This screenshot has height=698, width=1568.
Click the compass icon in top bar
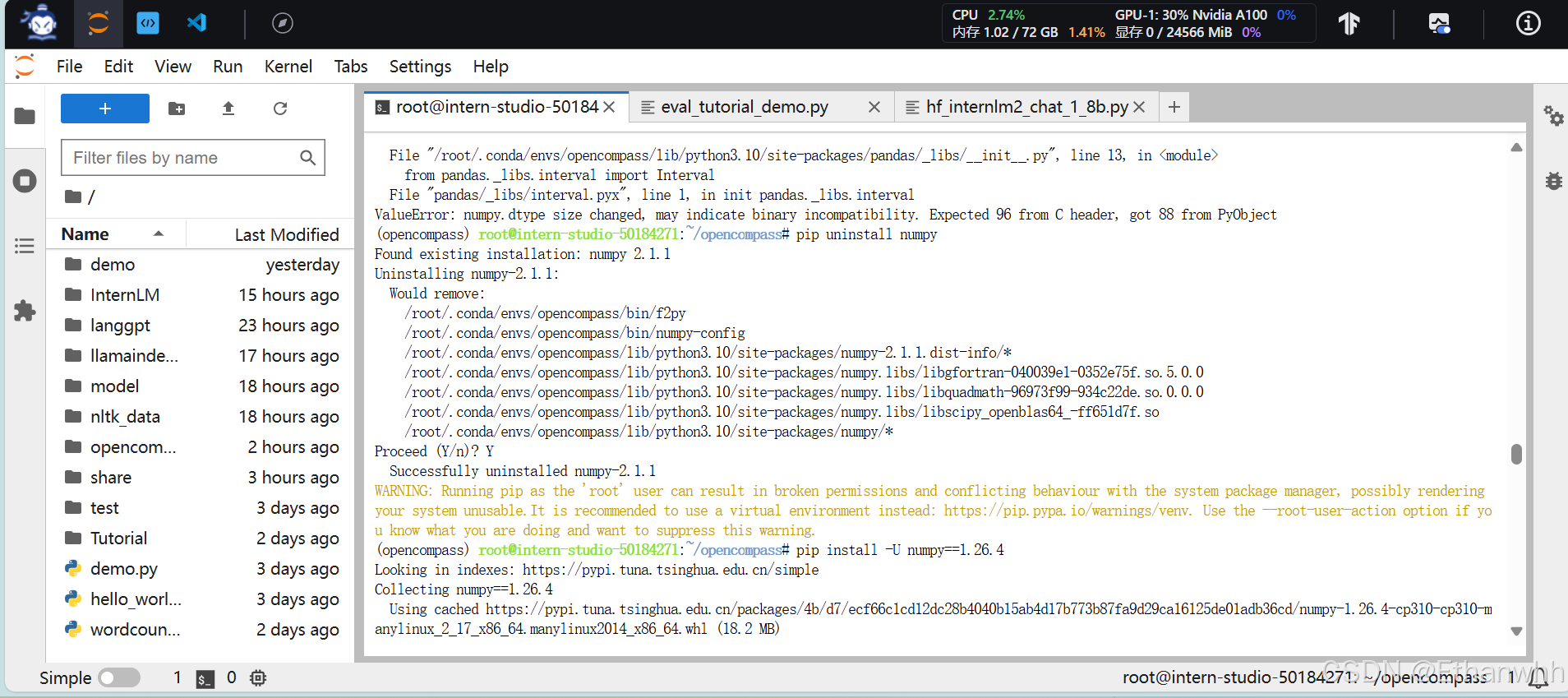tap(282, 23)
